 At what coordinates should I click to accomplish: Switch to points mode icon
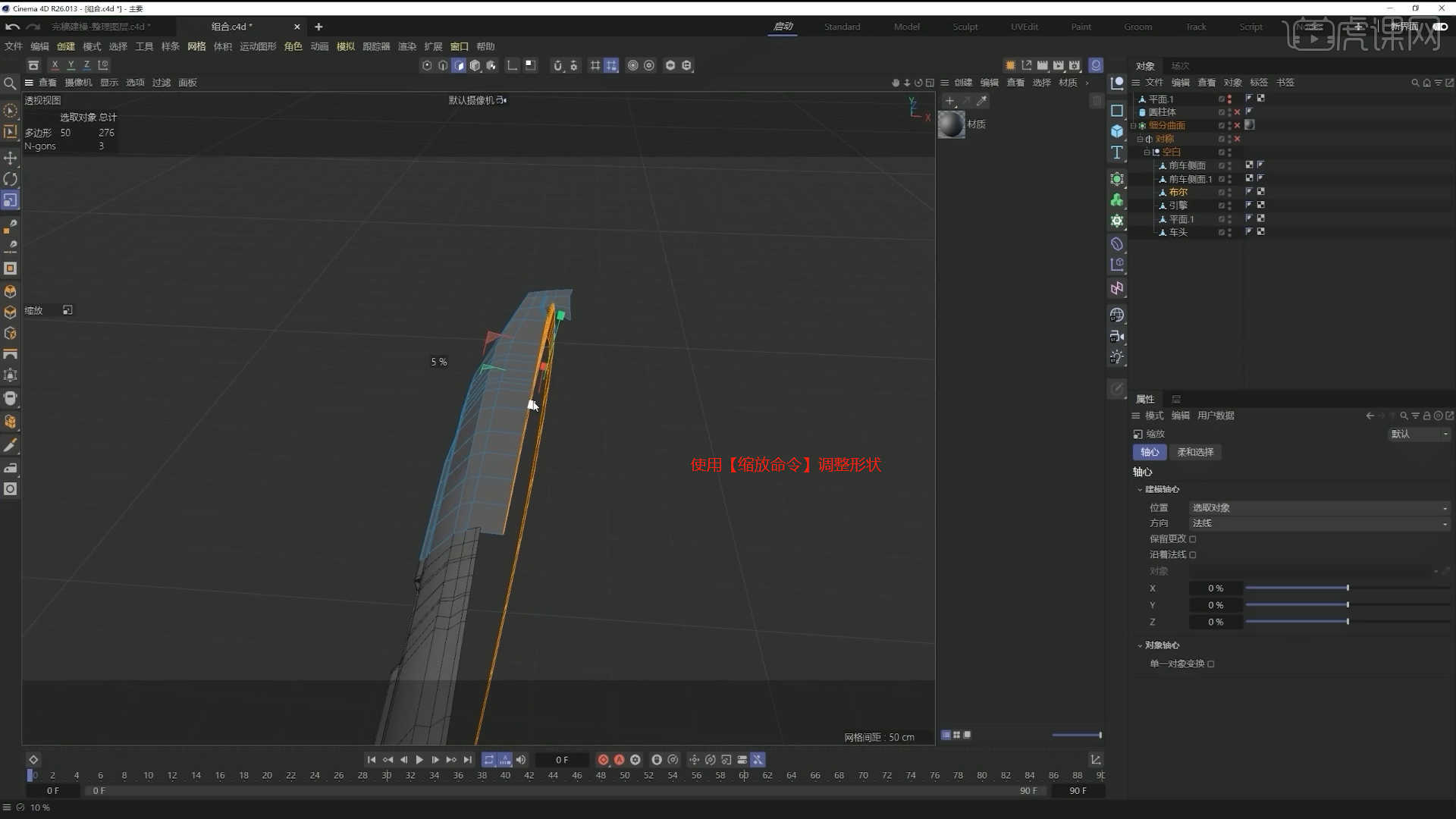pos(427,65)
